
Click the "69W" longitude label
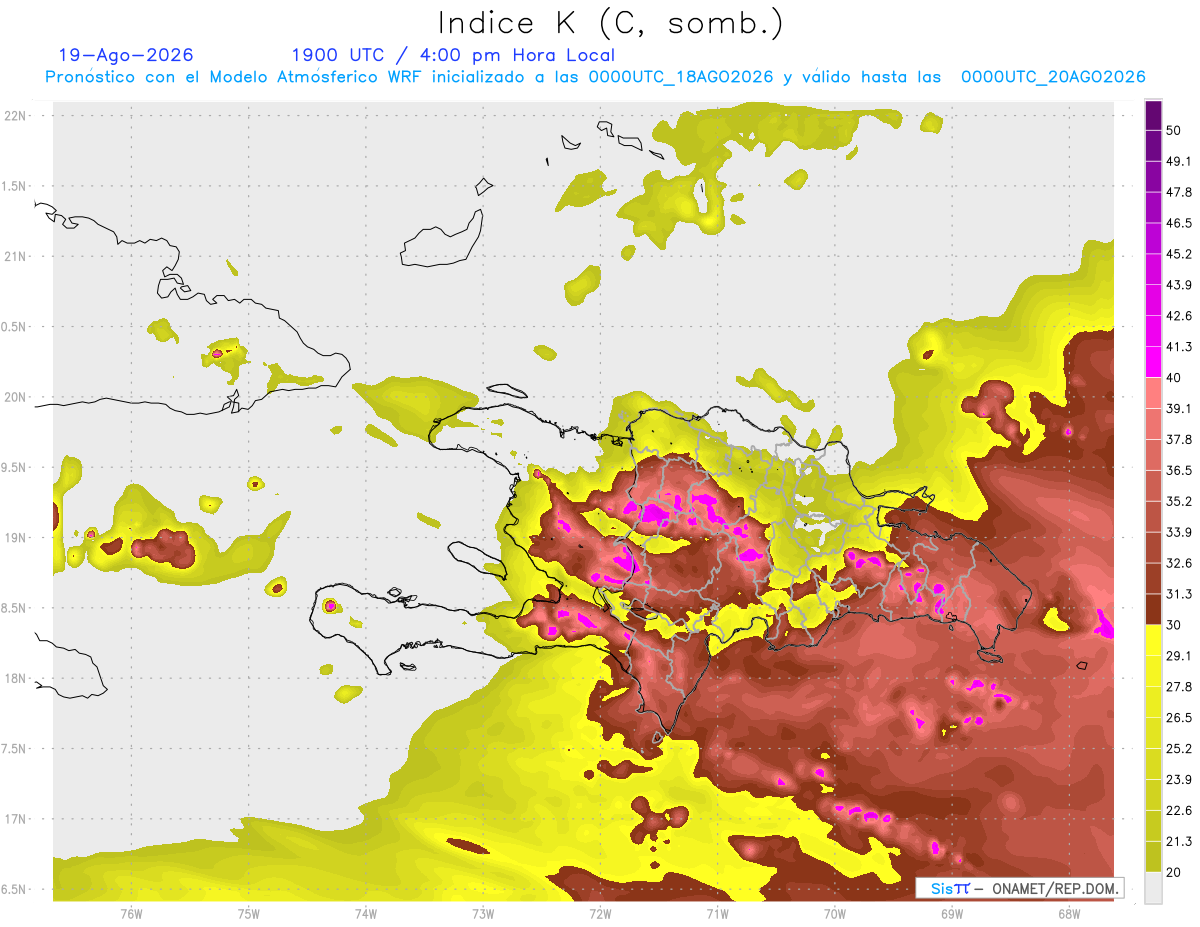point(952,914)
